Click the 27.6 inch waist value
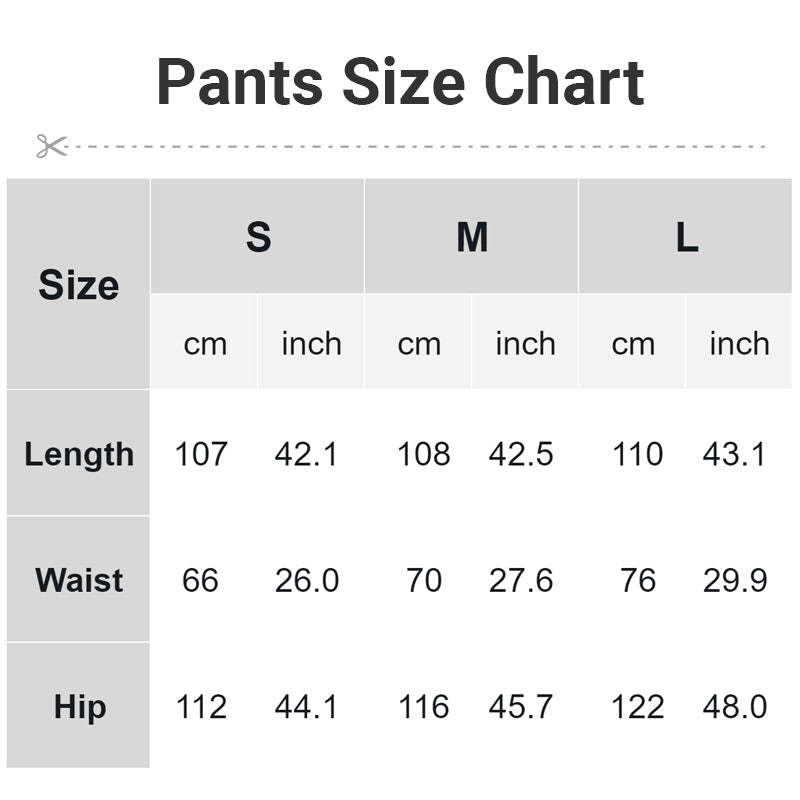 [x=521, y=580]
